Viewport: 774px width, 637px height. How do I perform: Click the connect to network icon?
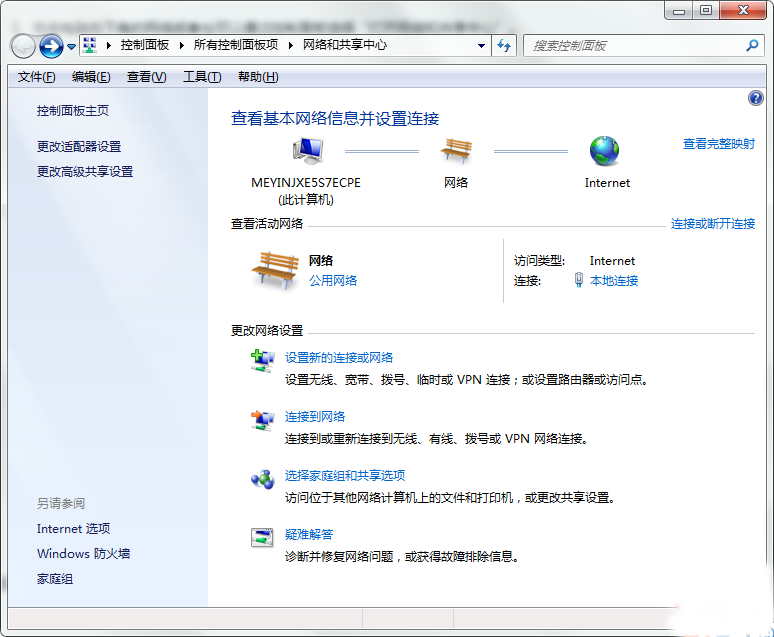coord(262,420)
